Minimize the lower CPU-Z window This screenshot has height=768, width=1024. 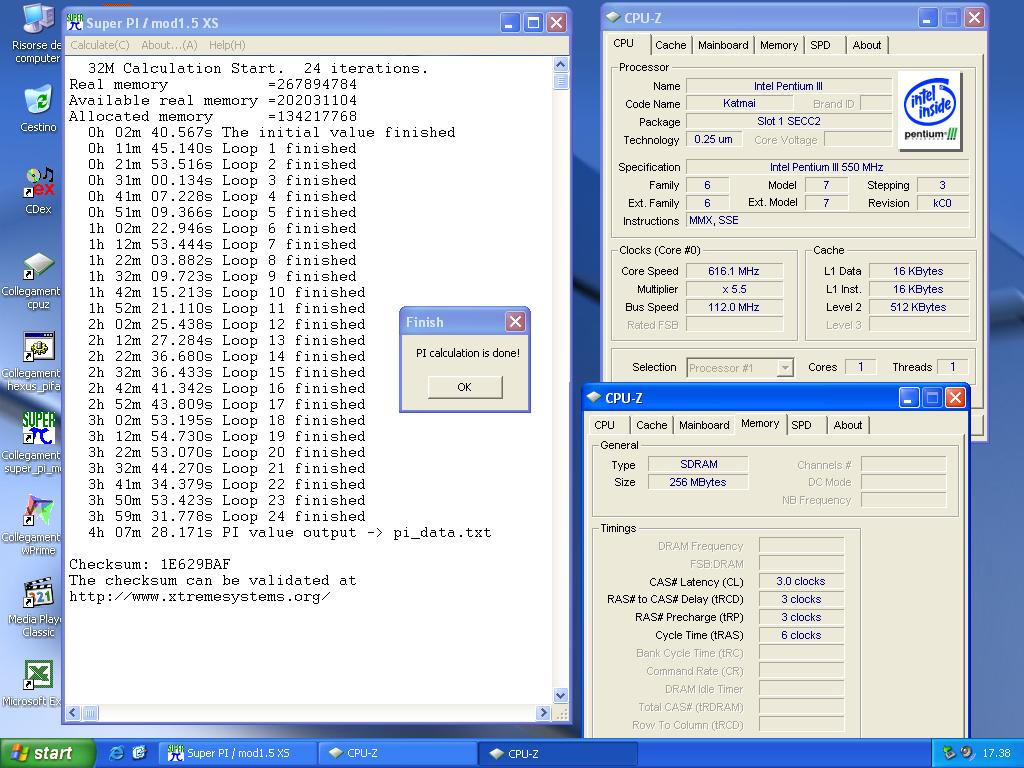pyautogui.click(x=909, y=397)
